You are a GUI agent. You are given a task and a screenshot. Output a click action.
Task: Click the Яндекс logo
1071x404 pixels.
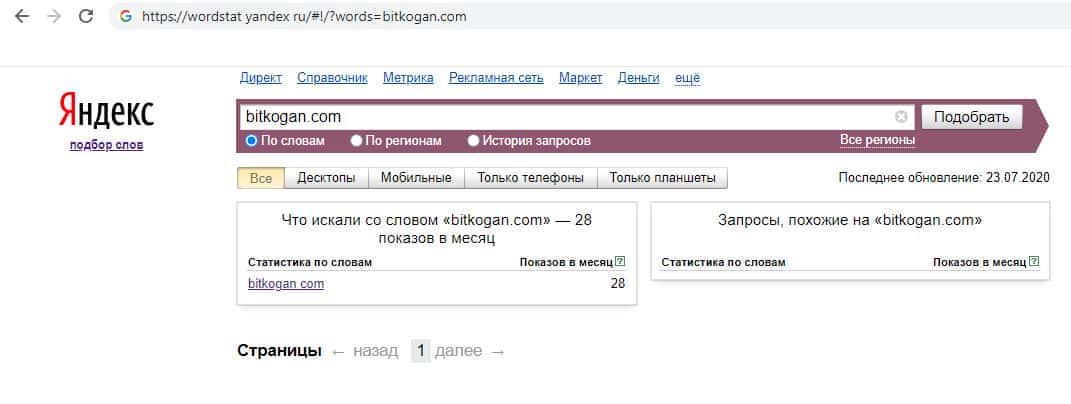coord(106,111)
